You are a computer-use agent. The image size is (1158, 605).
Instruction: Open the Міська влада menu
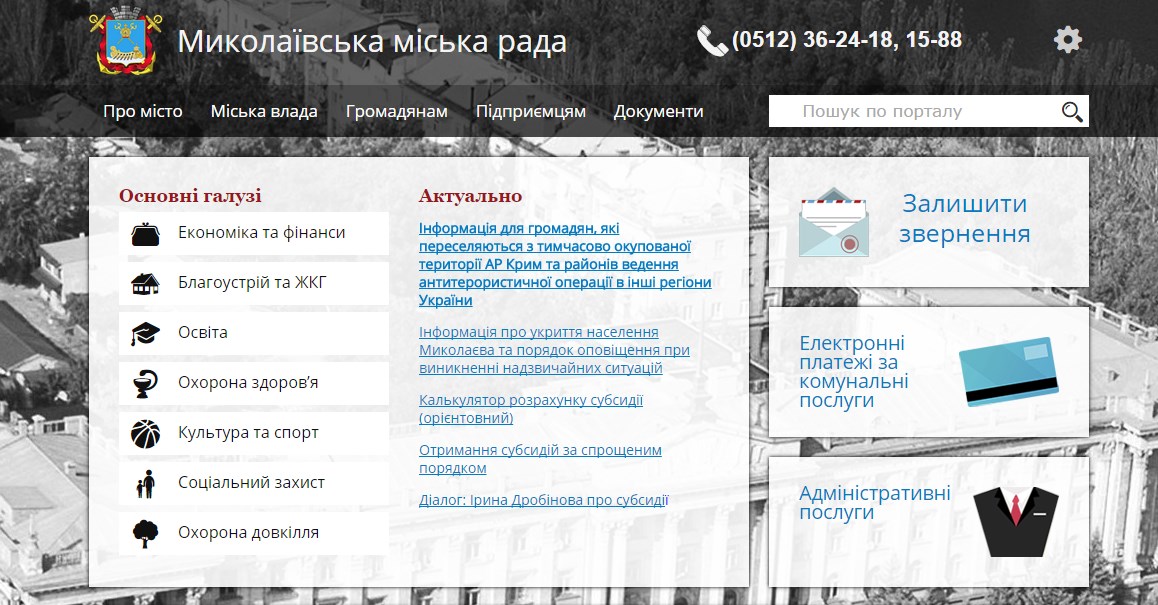coord(264,112)
